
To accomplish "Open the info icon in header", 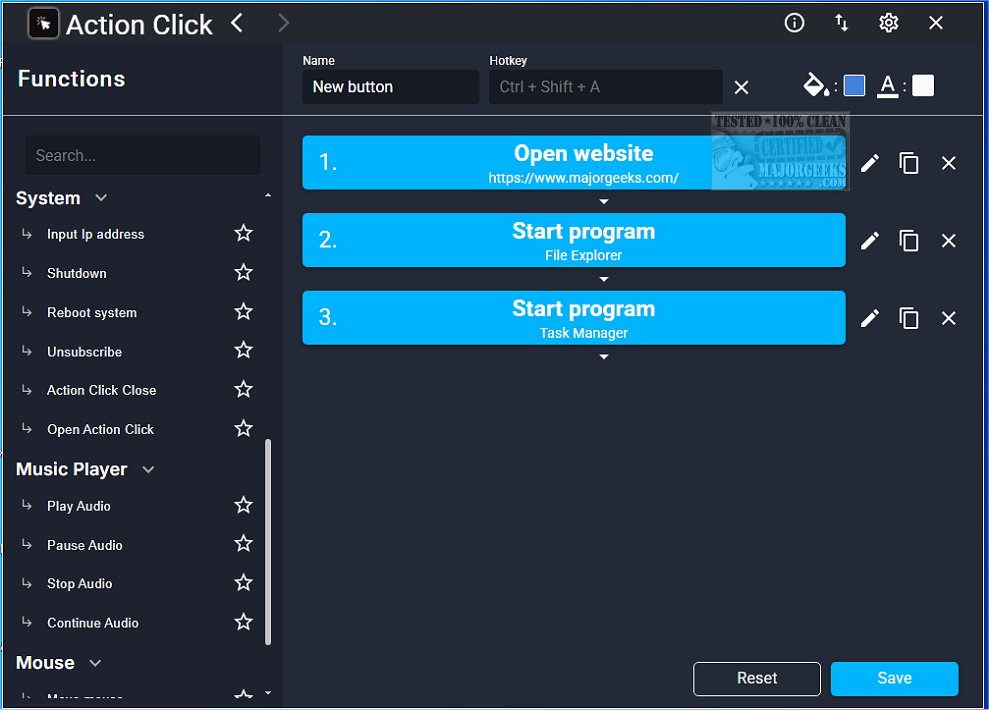I will pos(794,23).
